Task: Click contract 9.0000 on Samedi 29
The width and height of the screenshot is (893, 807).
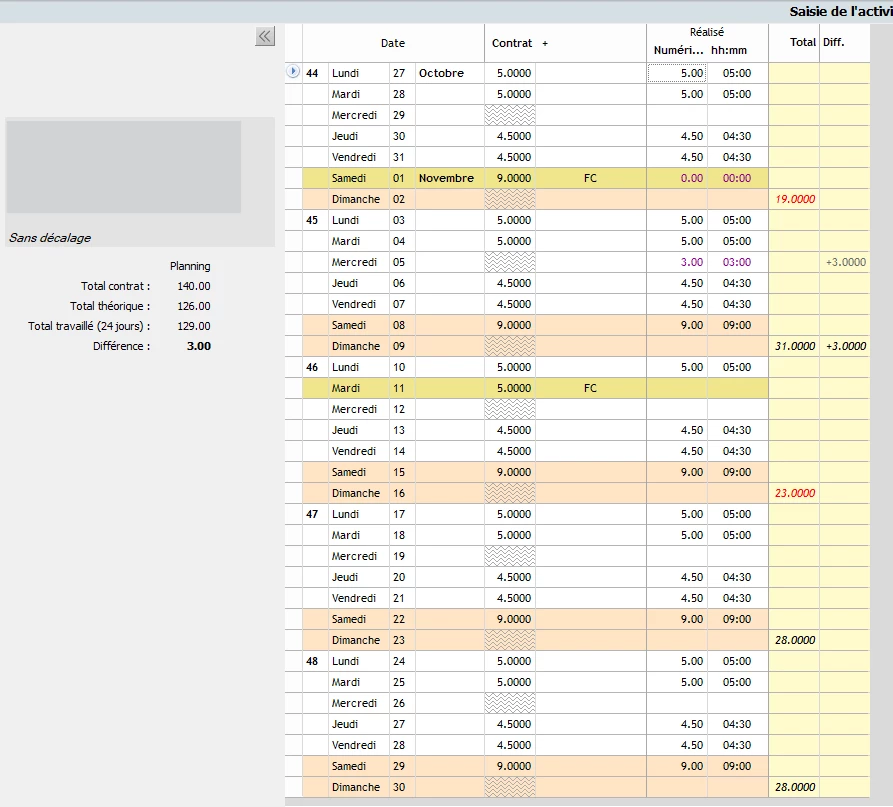Action: click(514, 766)
